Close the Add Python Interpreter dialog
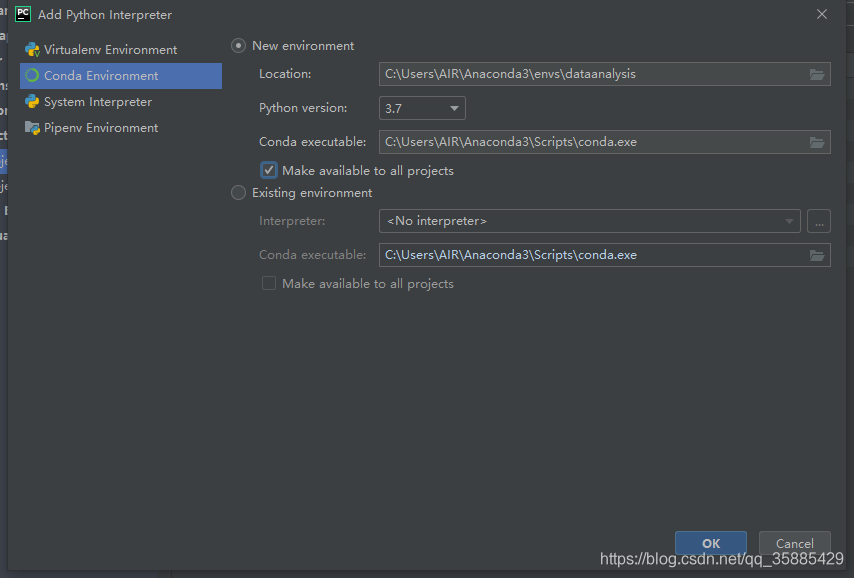854x578 pixels. tap(822, 14)
